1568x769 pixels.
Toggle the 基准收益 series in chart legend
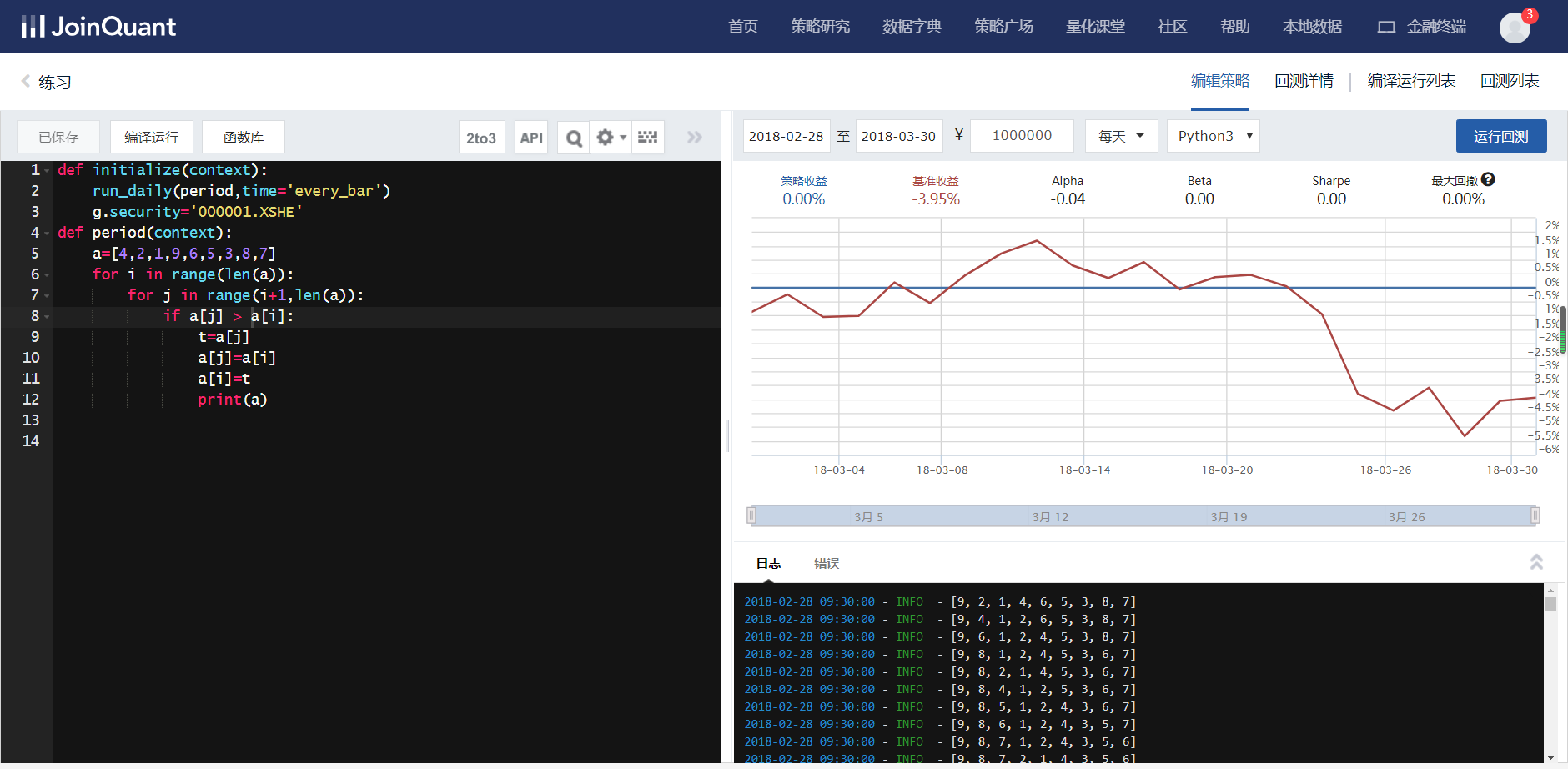(935, 181)
